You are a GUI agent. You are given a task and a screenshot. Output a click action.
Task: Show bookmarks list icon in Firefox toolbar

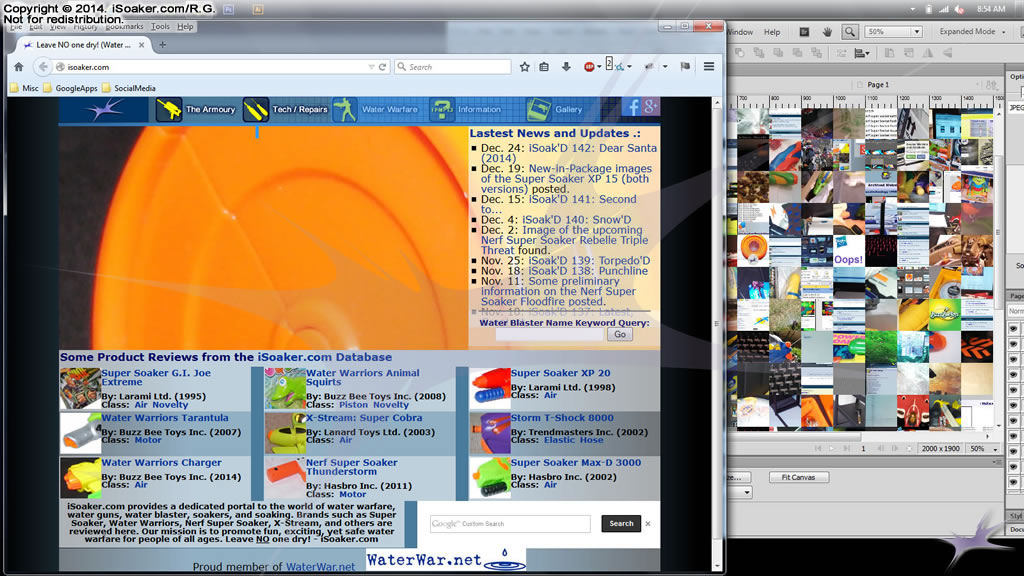[544, 67]
